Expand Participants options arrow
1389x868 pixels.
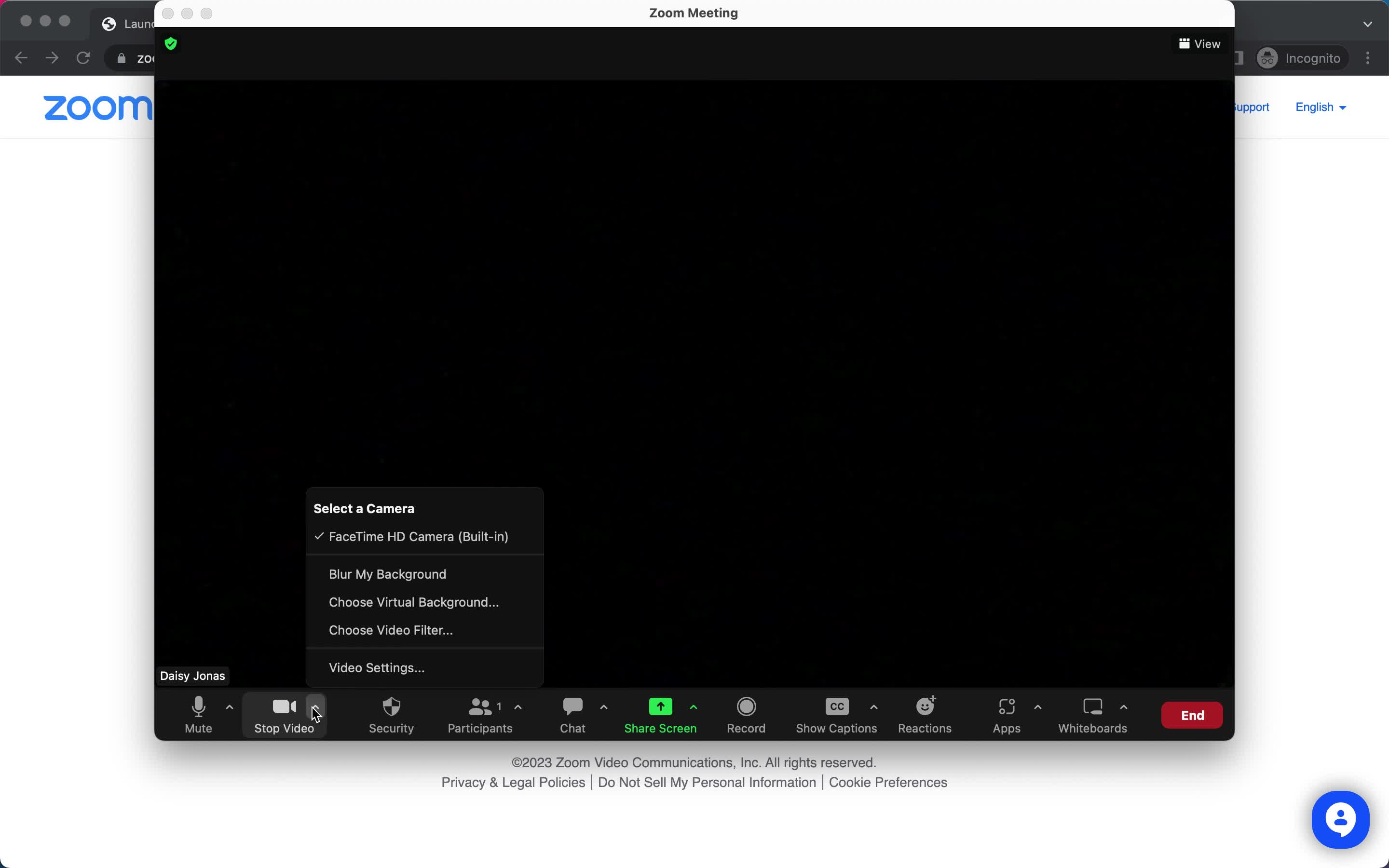[x=518, y=708]
